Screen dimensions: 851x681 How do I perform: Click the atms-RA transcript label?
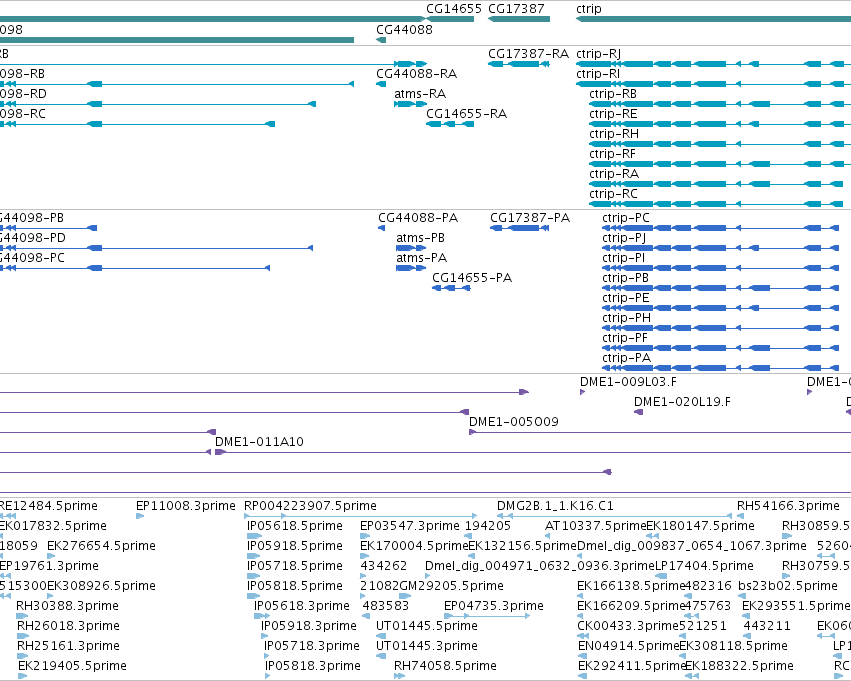point(420,94)
